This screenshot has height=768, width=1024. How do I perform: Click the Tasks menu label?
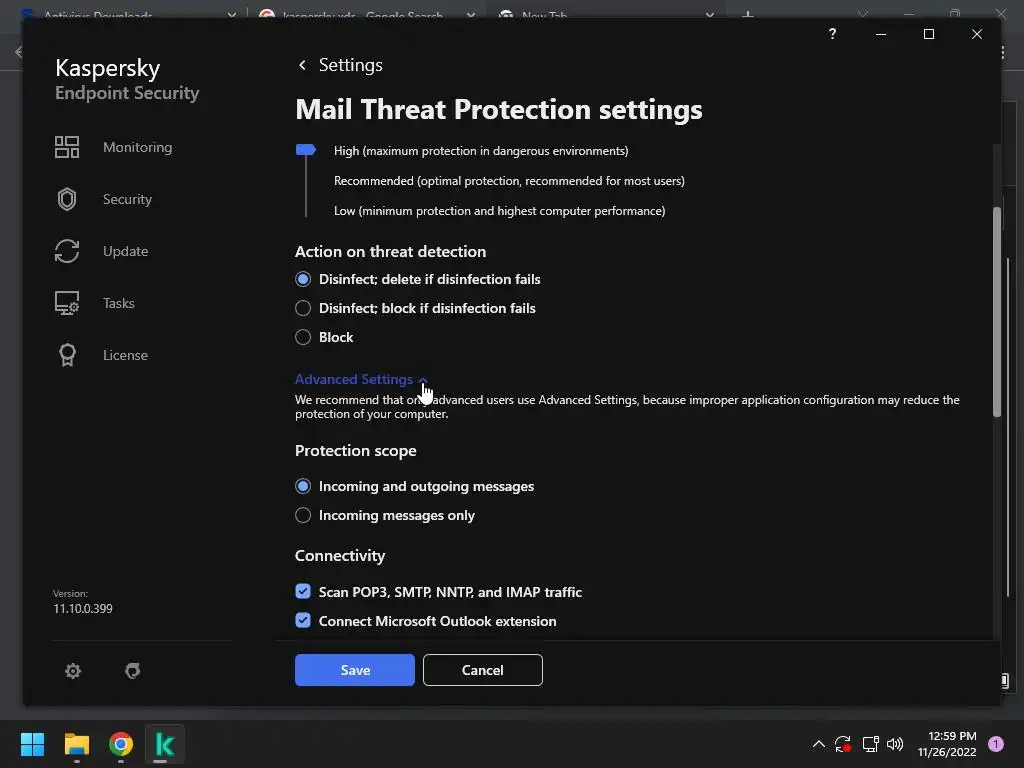tap(119, 303)
